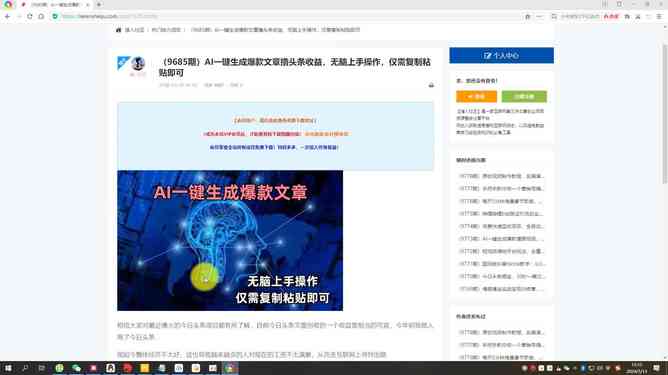This screenshot has height=375, width=668.
Task: Click the 'AI一键生成爆款文章' banner image
Action: 230,240
